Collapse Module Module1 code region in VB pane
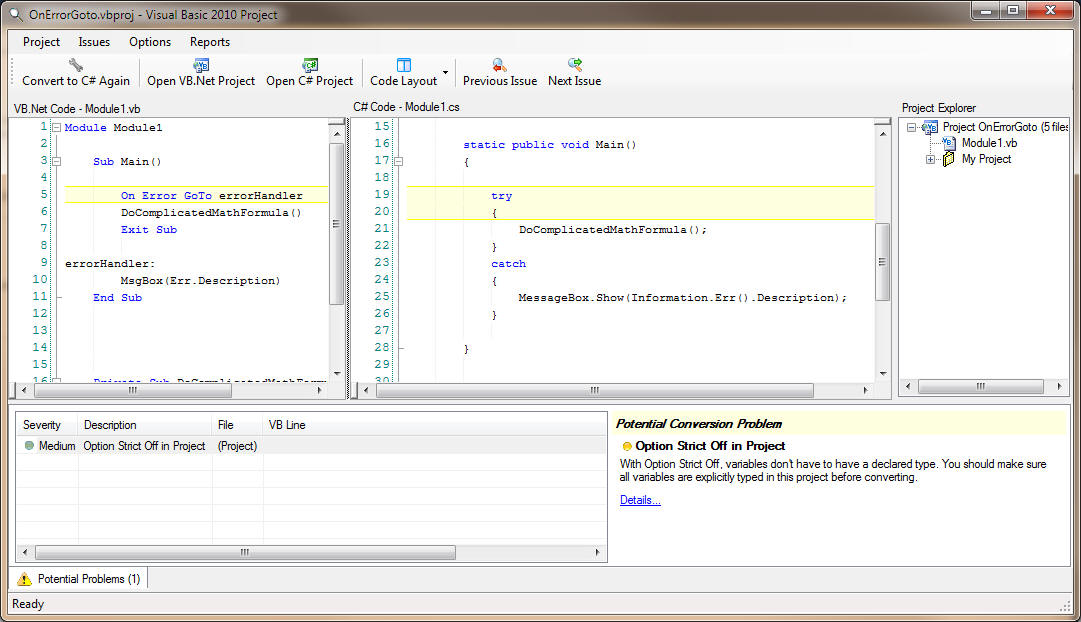This screenshot has width=1081, height=622. [x=56, y=128]
